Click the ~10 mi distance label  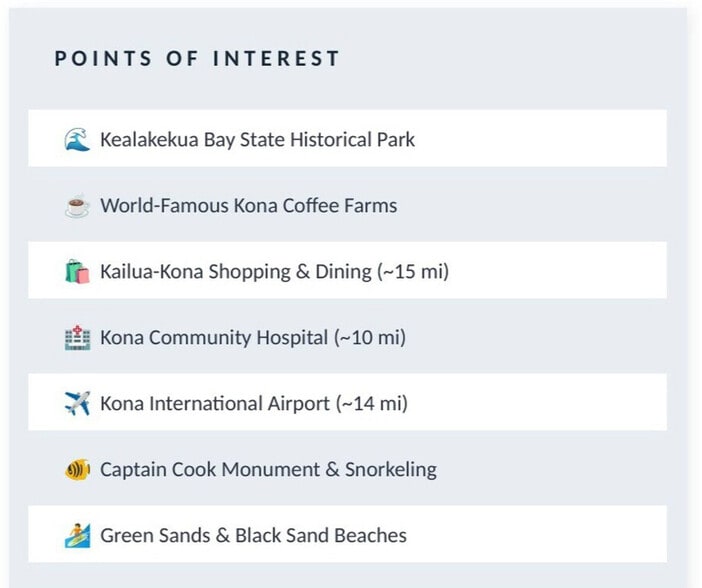(370, 337)
